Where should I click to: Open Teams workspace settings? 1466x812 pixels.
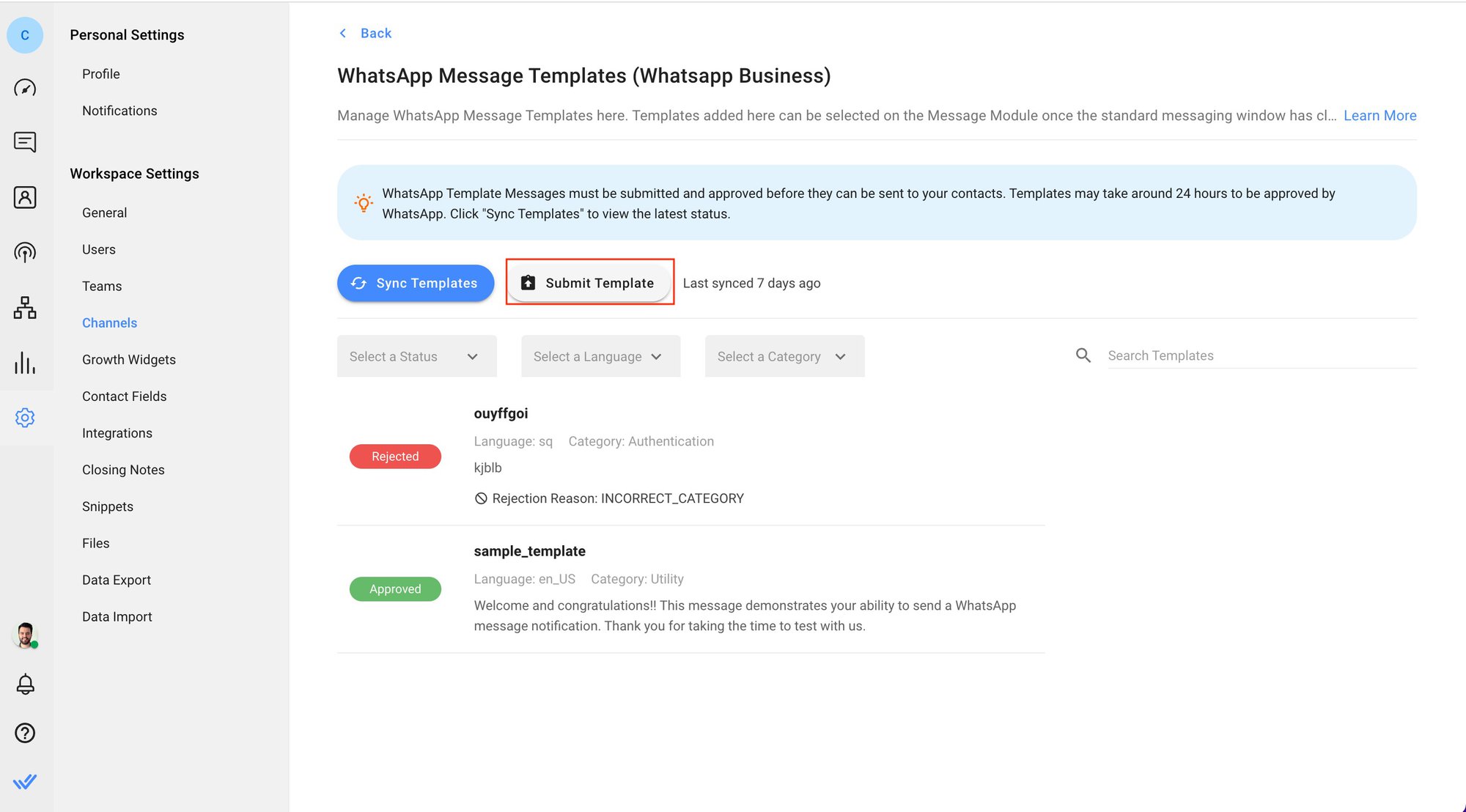tap(102, 286)
